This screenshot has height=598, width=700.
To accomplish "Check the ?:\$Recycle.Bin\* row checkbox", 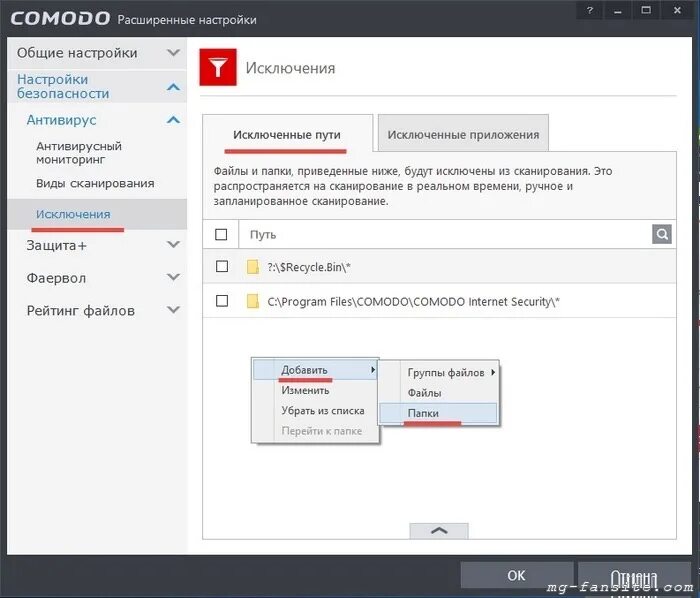I will tap(222, 266).
